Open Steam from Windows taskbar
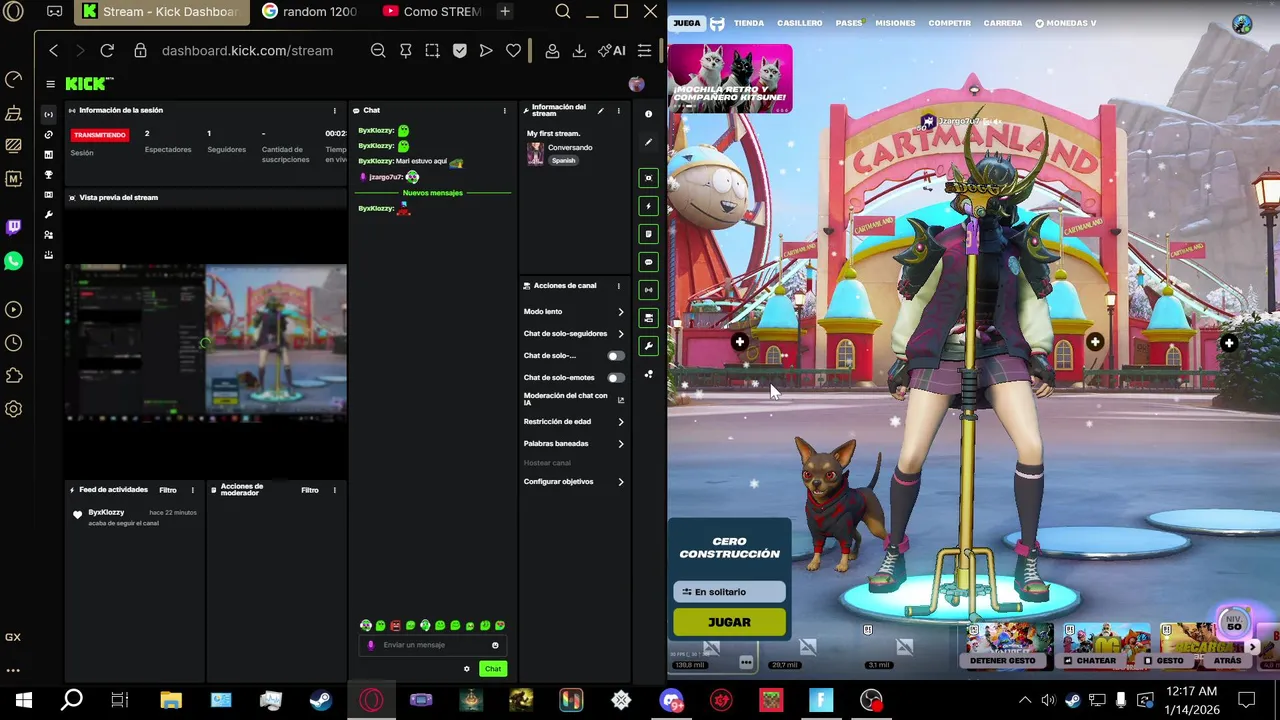1280x720 pixels. [321, 700]
